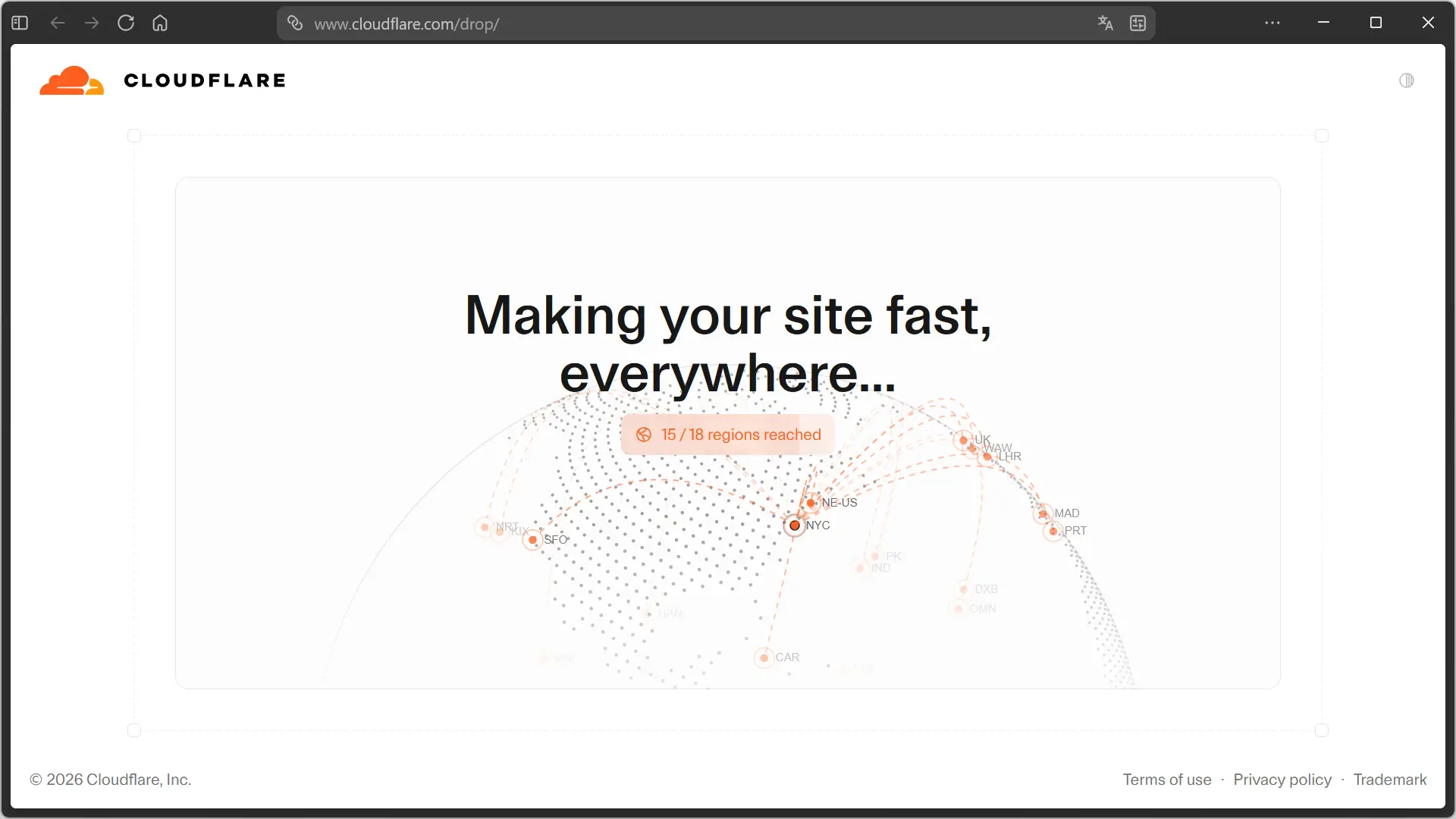The height and width of the screenshot is (819, 1456).
Task: Select the MAD node on the globe
Action: click(1043, 513)
